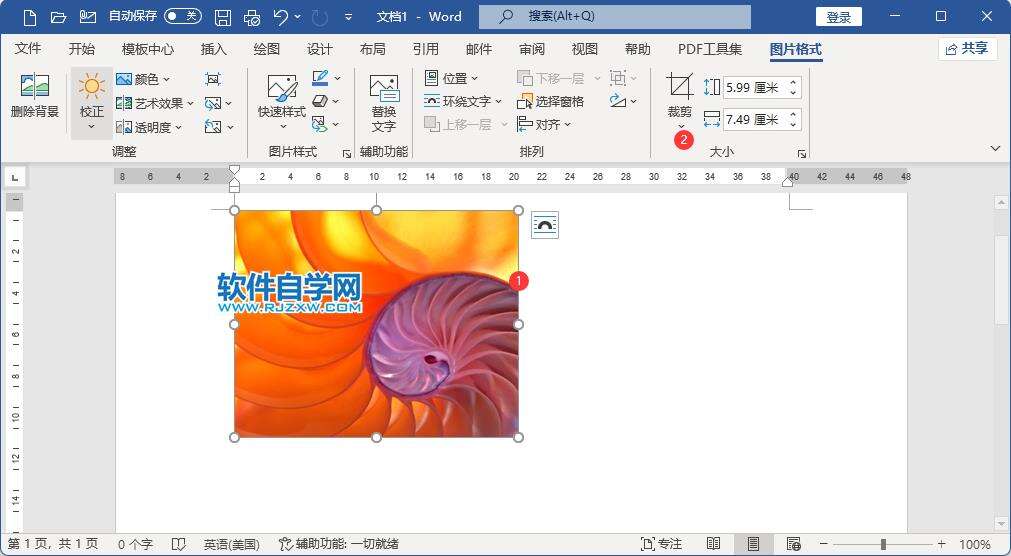Click the email send icon in quick access
The width and height of the screenshot is (1011, 556).
[x=88, y=17]
